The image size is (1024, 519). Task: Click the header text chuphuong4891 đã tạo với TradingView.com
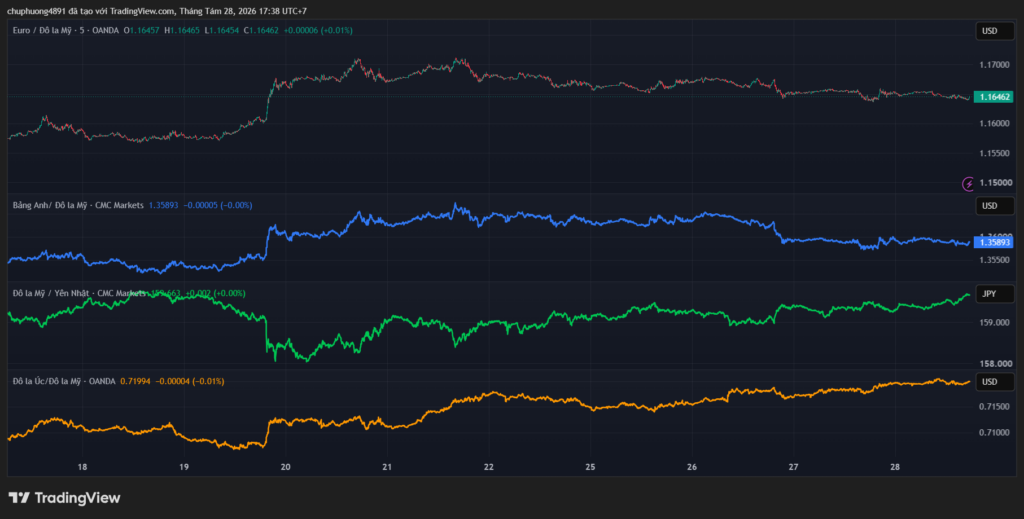92,11
